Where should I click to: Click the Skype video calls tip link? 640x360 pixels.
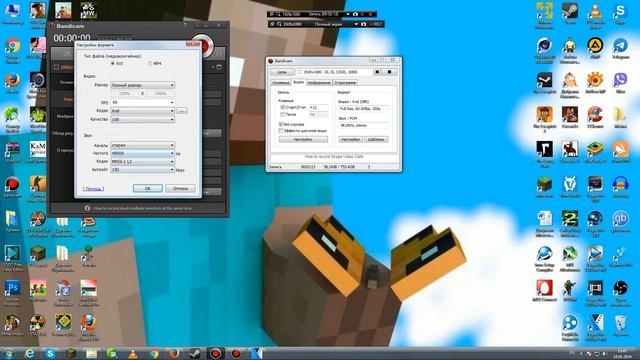(334, 157)
